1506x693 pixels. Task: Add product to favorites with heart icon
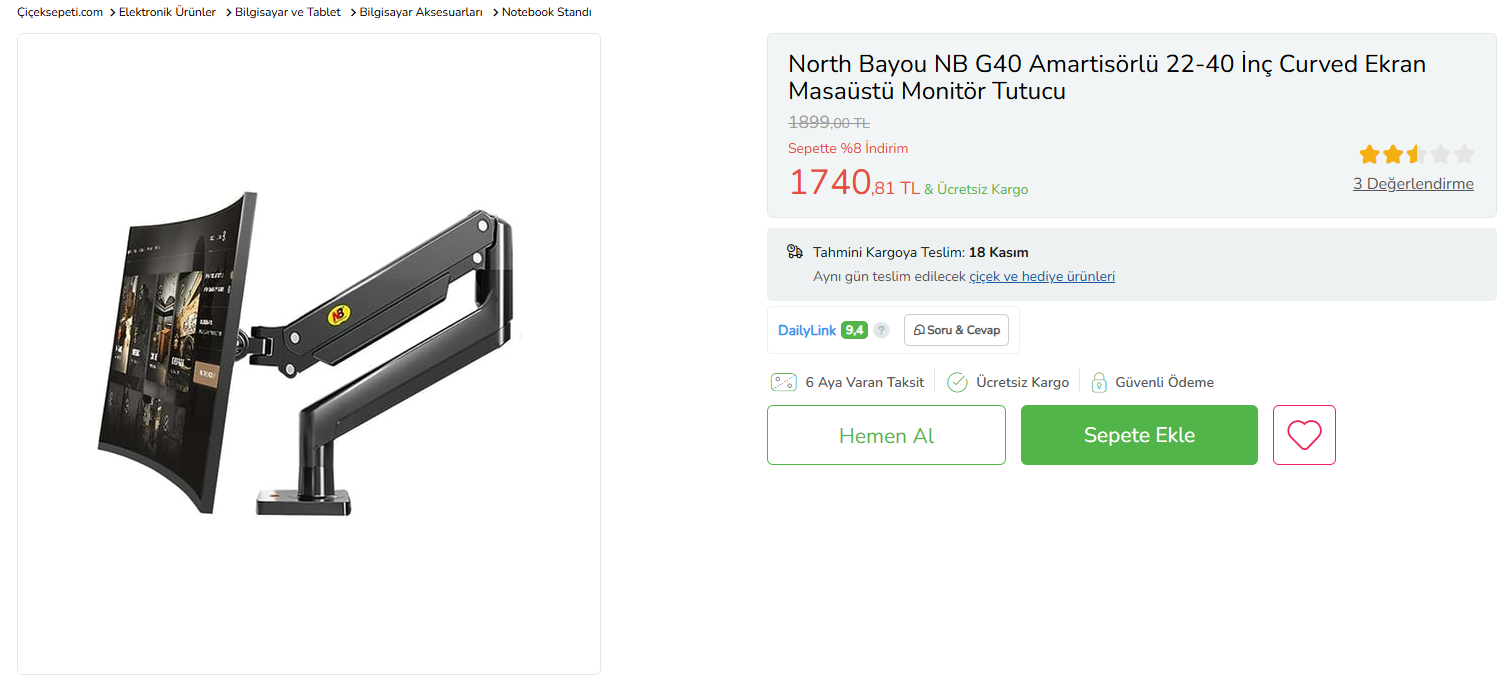[1304, 435]
